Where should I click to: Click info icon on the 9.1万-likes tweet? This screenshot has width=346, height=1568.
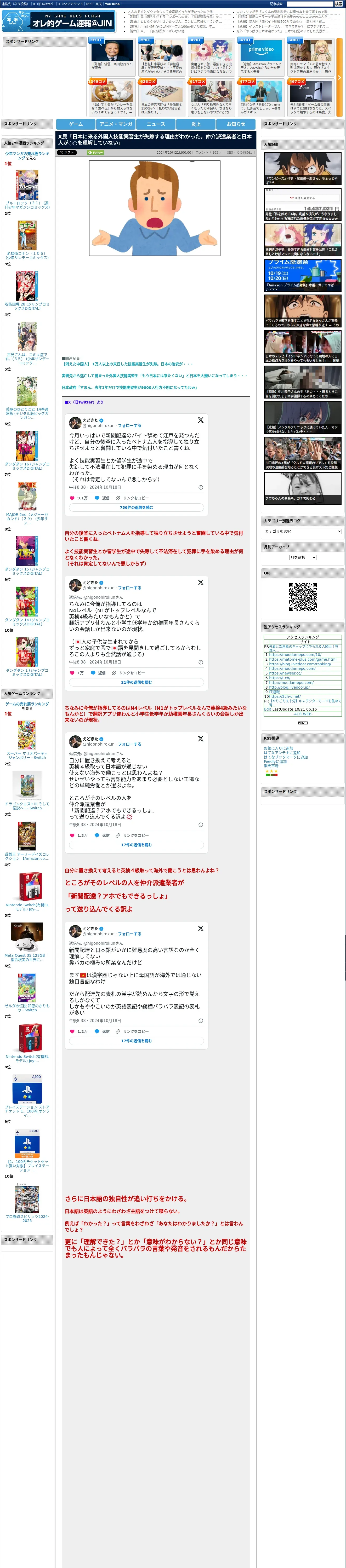click(x=201, y=488)
